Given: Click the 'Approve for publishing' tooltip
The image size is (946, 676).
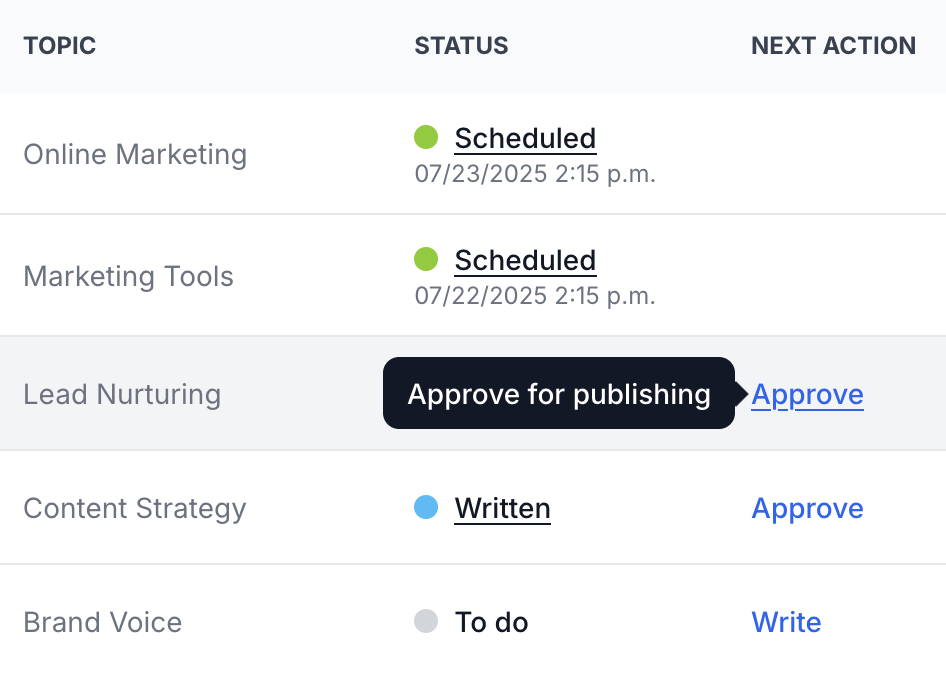Looking at the screenshot, I should [558, 394].
